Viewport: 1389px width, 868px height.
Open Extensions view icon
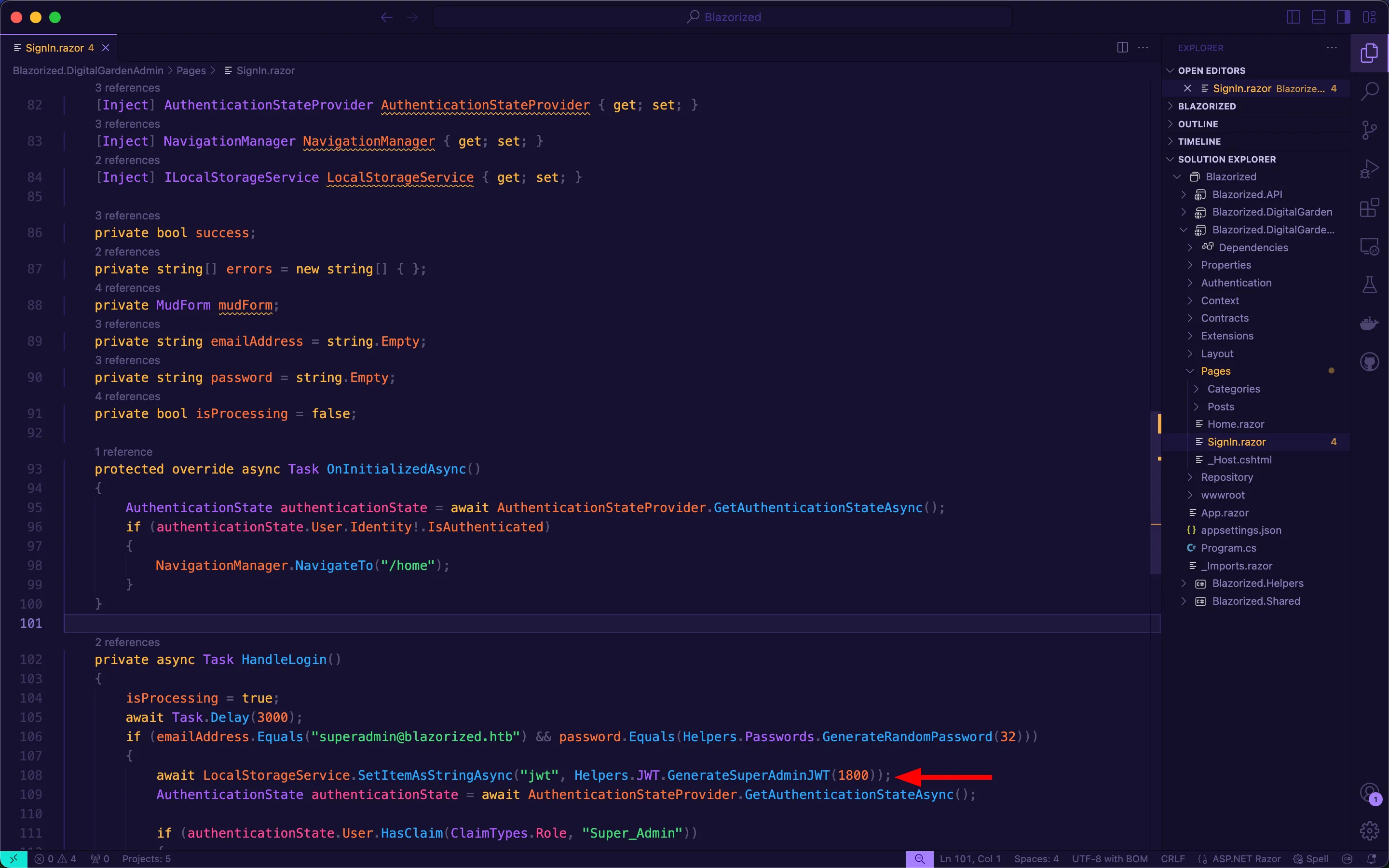point(1370,208)
